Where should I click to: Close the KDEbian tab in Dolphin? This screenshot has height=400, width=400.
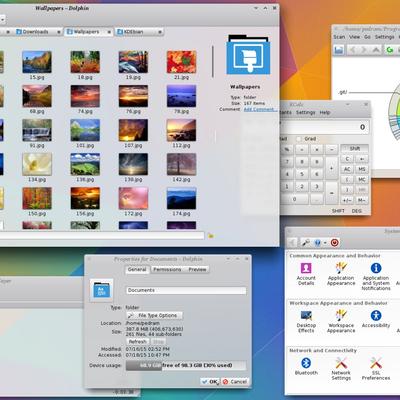click(160, 32)
